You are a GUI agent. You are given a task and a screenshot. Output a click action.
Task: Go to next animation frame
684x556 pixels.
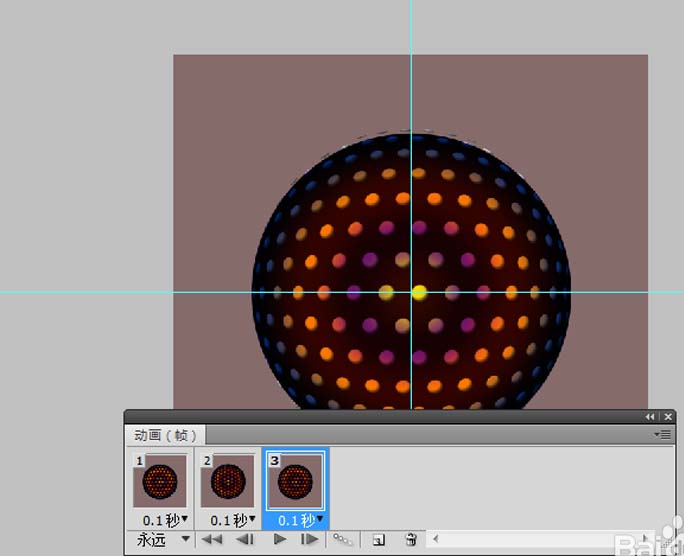point(310,539)
